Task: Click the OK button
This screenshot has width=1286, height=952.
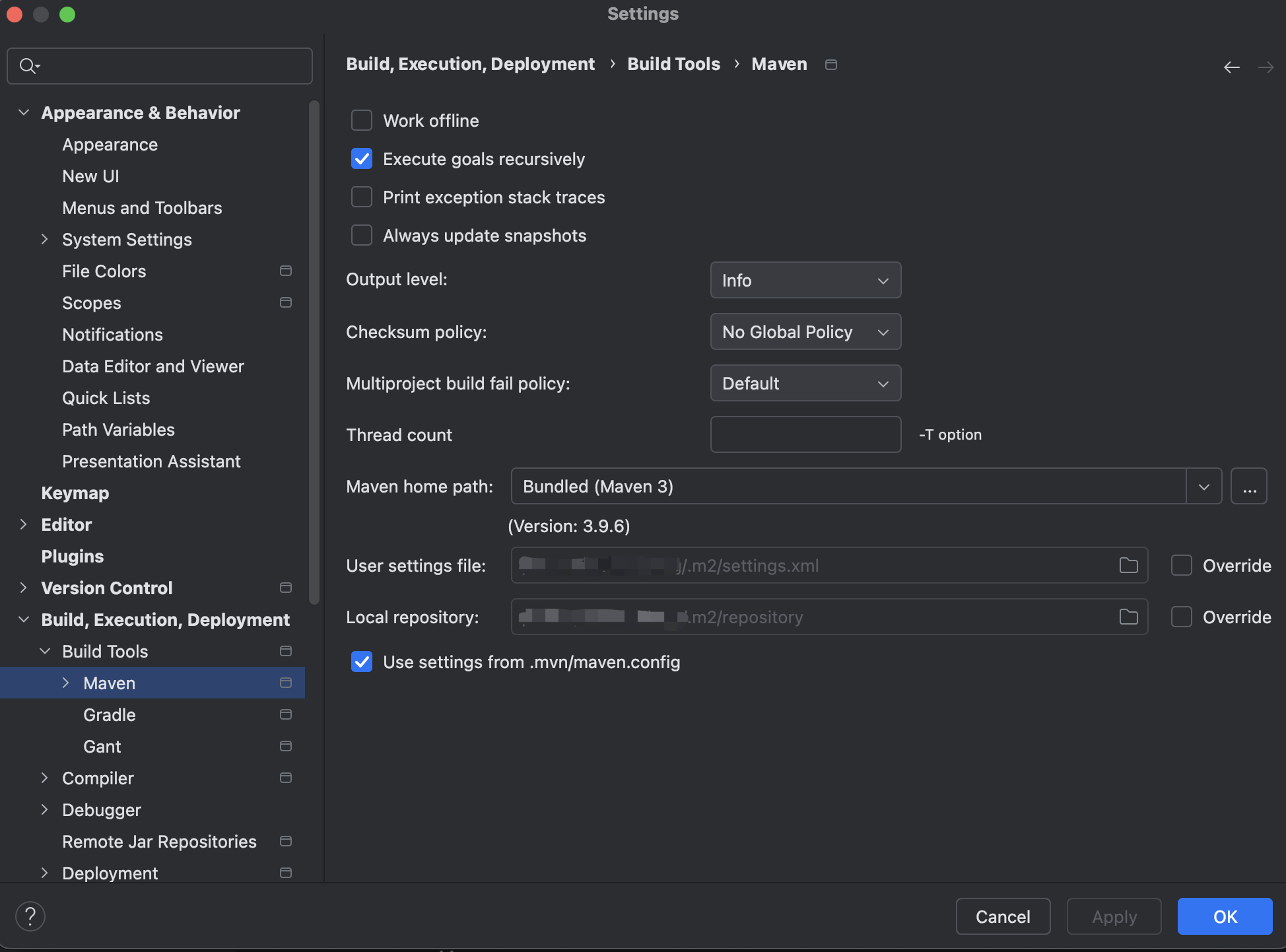Action: pos(1225,916)
